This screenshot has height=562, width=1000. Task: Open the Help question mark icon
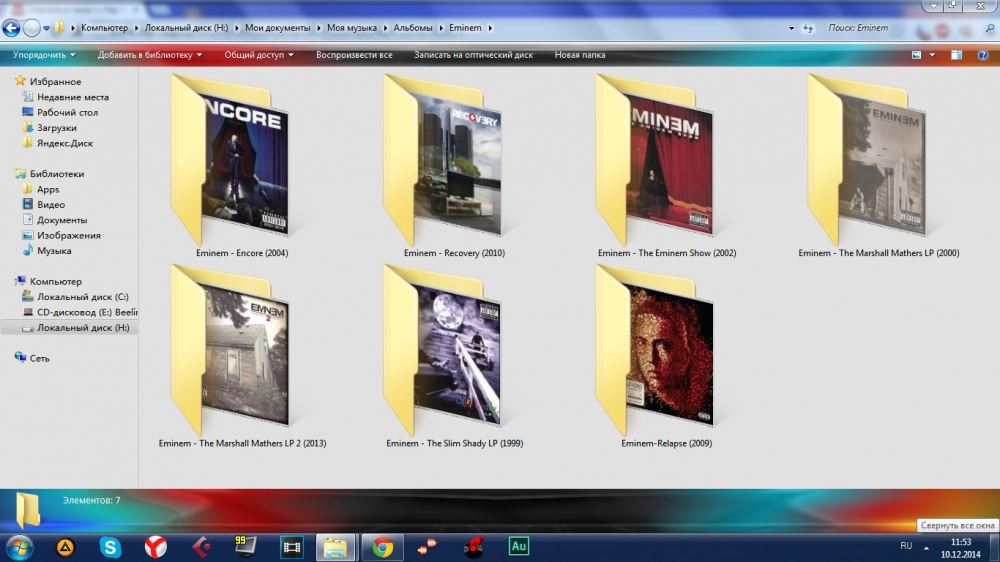click(x=983, y=55)
